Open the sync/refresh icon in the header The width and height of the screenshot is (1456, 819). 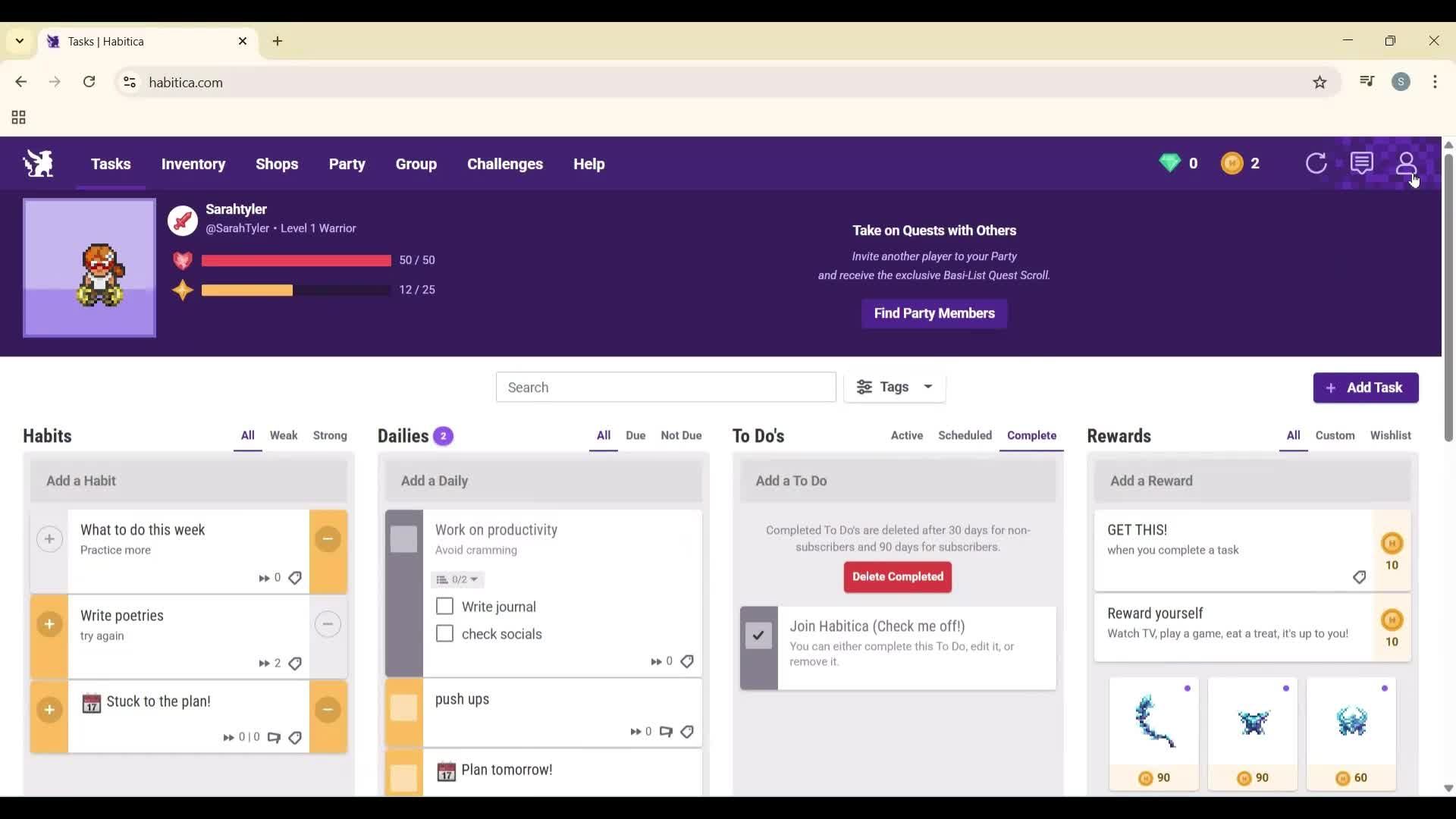click(1317, 163)
